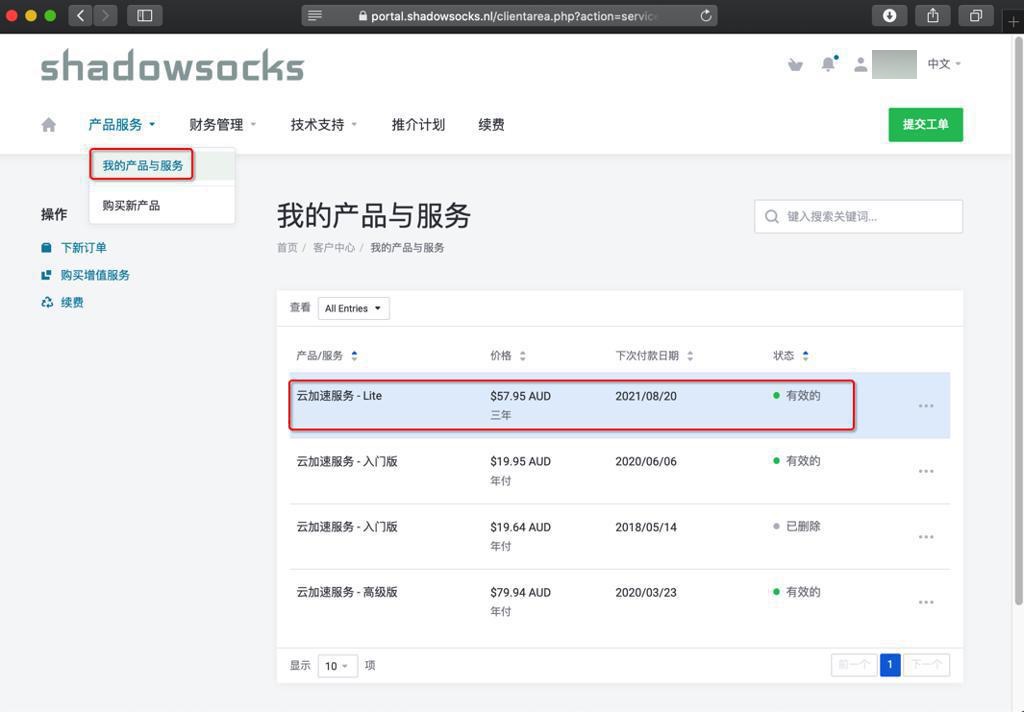Click the 2021/08/20 payment date
Image resolution: width=1024 pixels, height=712 pixels.
(646, 396)
